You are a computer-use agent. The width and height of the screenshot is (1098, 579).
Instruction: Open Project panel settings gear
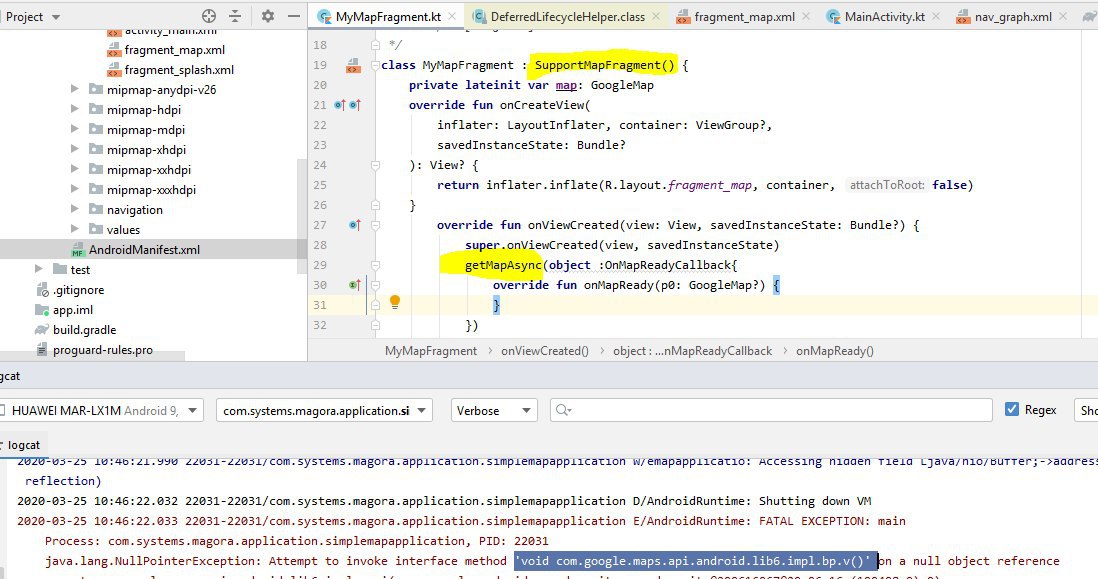[x=267, y=15]
